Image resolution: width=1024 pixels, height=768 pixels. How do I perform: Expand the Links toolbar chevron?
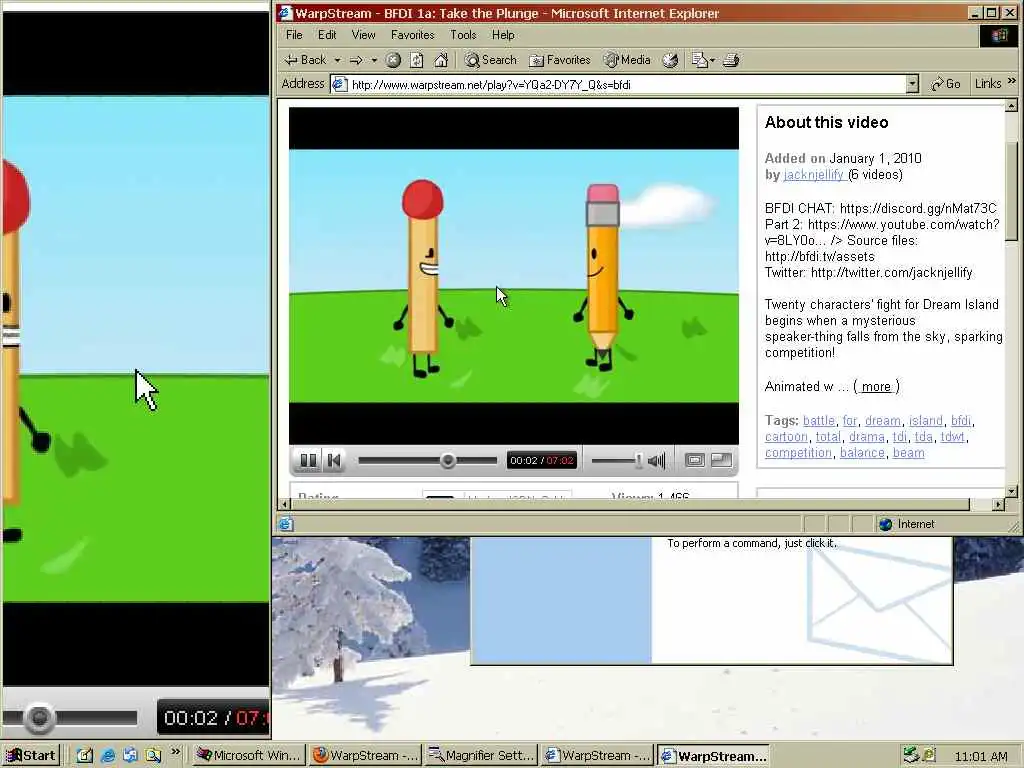coord(1012,82)
